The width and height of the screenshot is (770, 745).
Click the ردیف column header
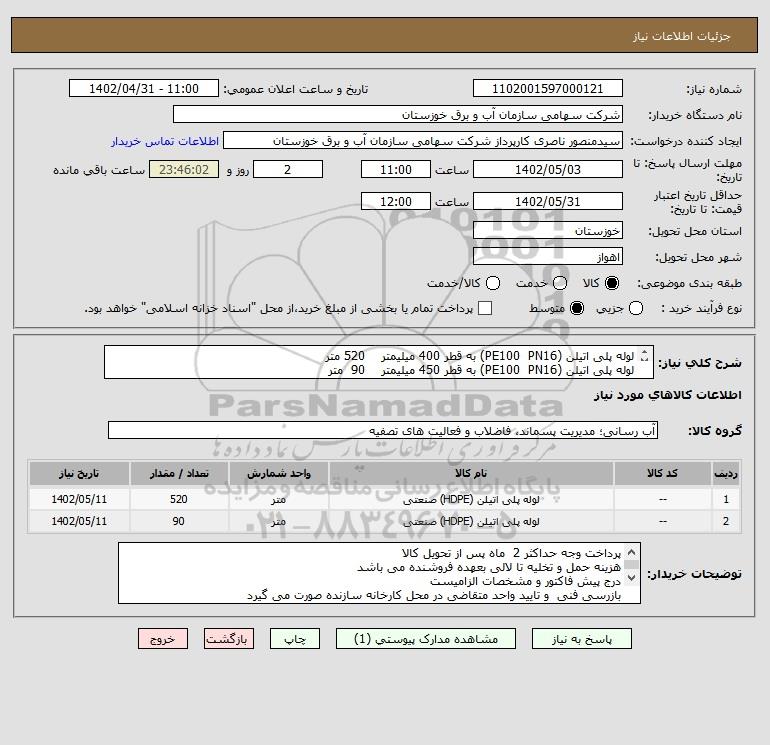(726, 473)
